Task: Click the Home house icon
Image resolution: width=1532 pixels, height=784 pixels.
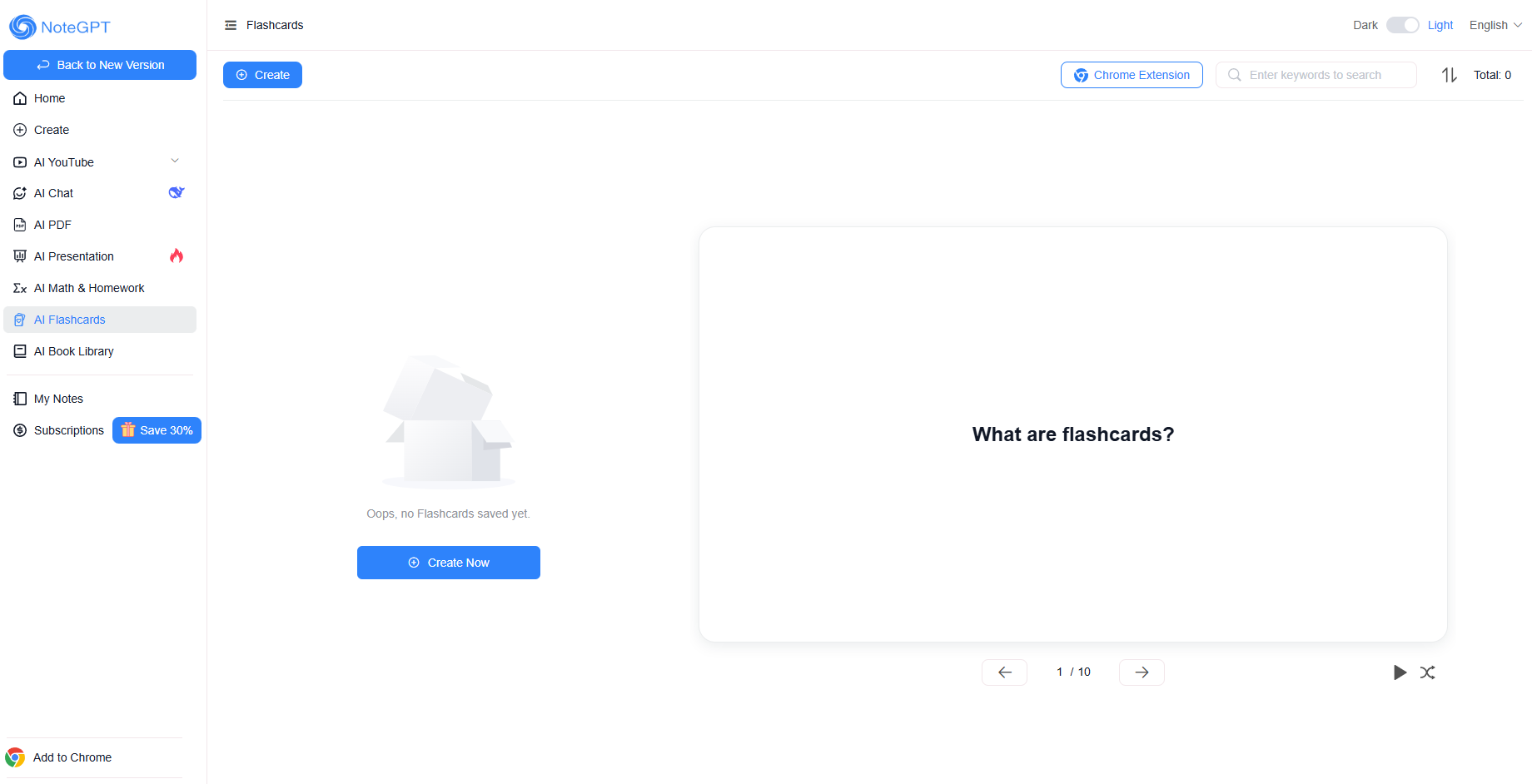Action: coord(20,98)
